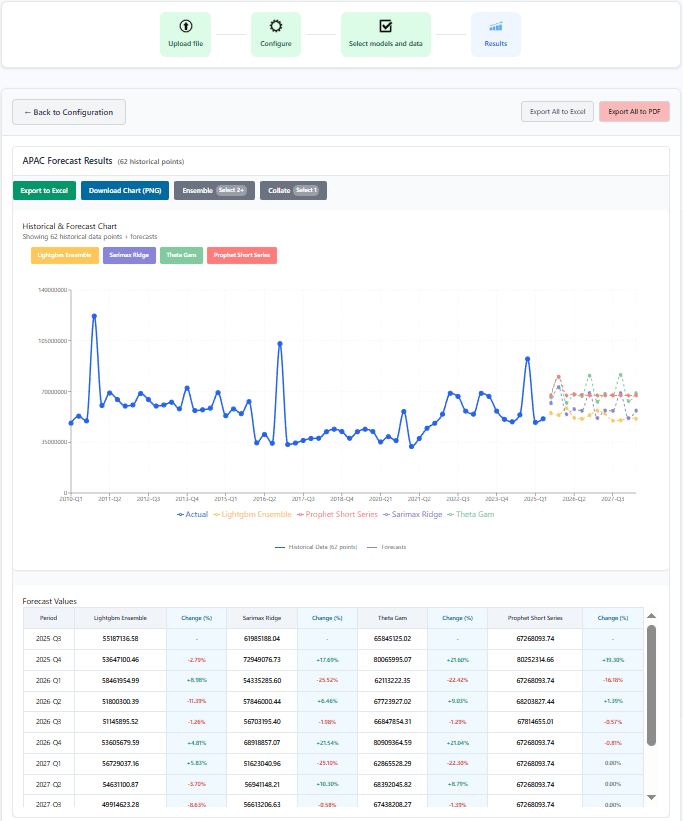Open the Configure step gear icon

[275, 28]
